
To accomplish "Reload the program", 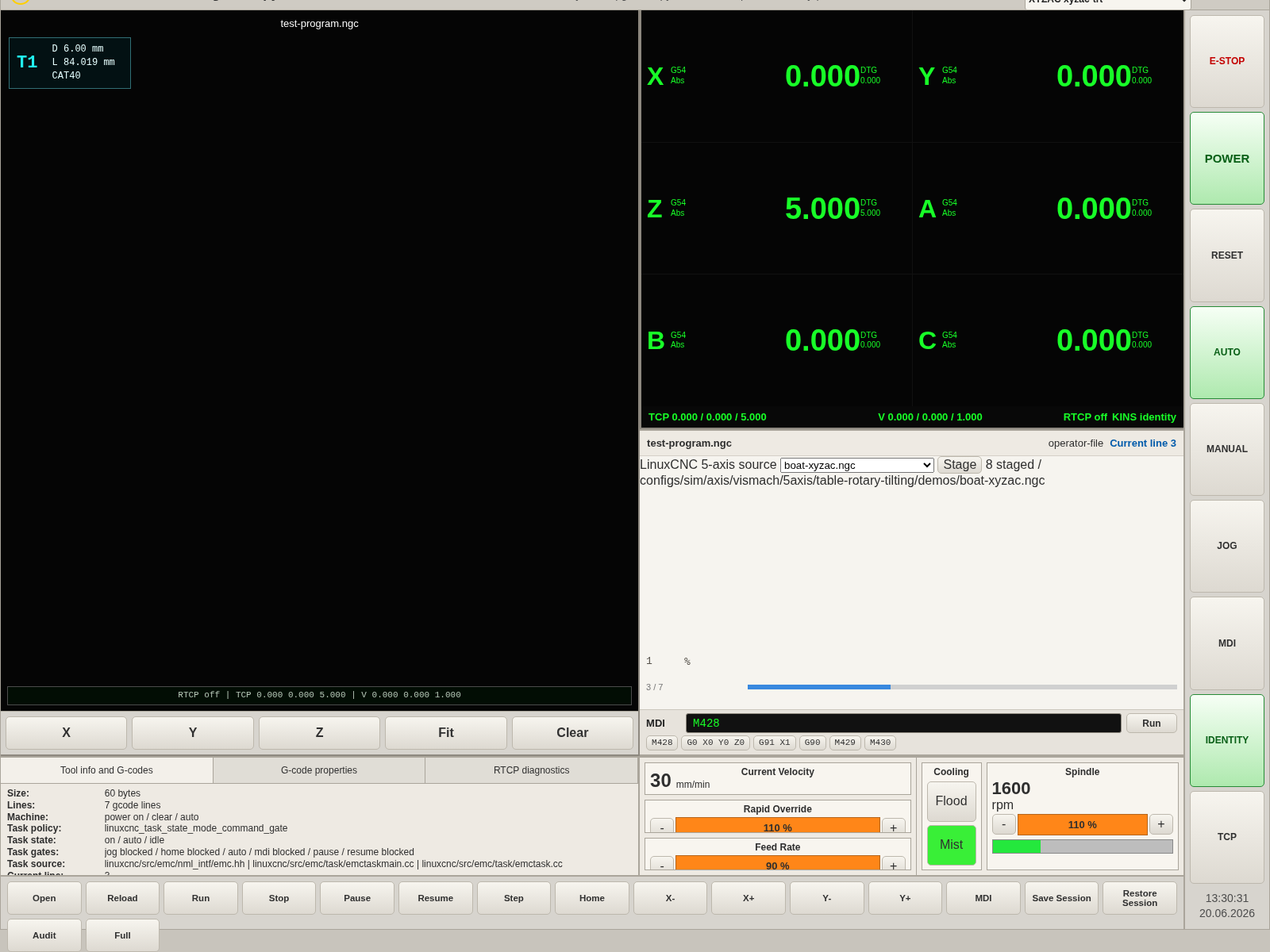I will [x=122, y=898].
